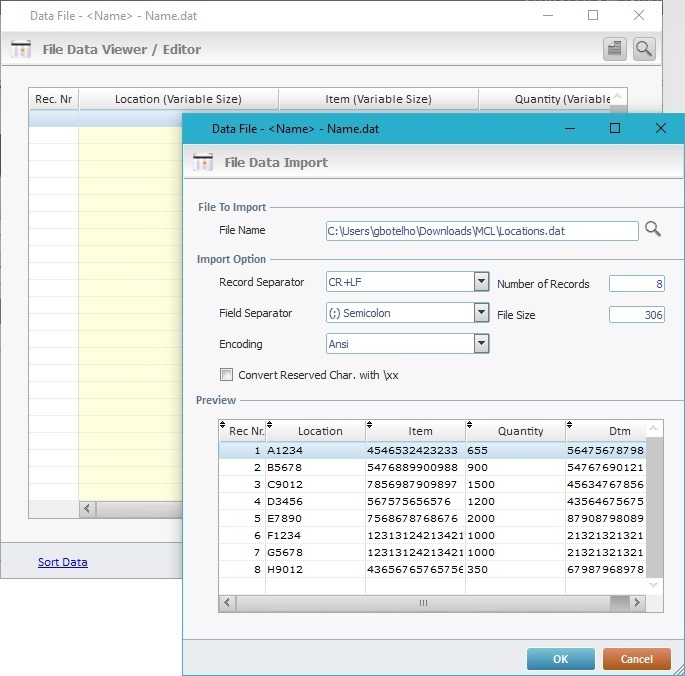
Task: Click sort arrows on Quantity column header
Action: click(471, 424)
